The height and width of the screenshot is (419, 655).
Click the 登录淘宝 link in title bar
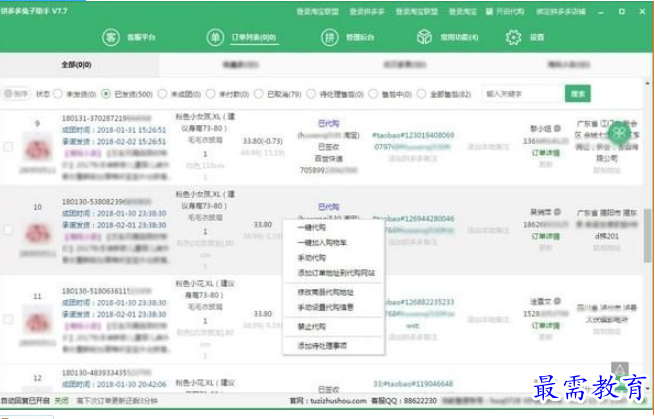pyautogui.click(x=462, y=11)
